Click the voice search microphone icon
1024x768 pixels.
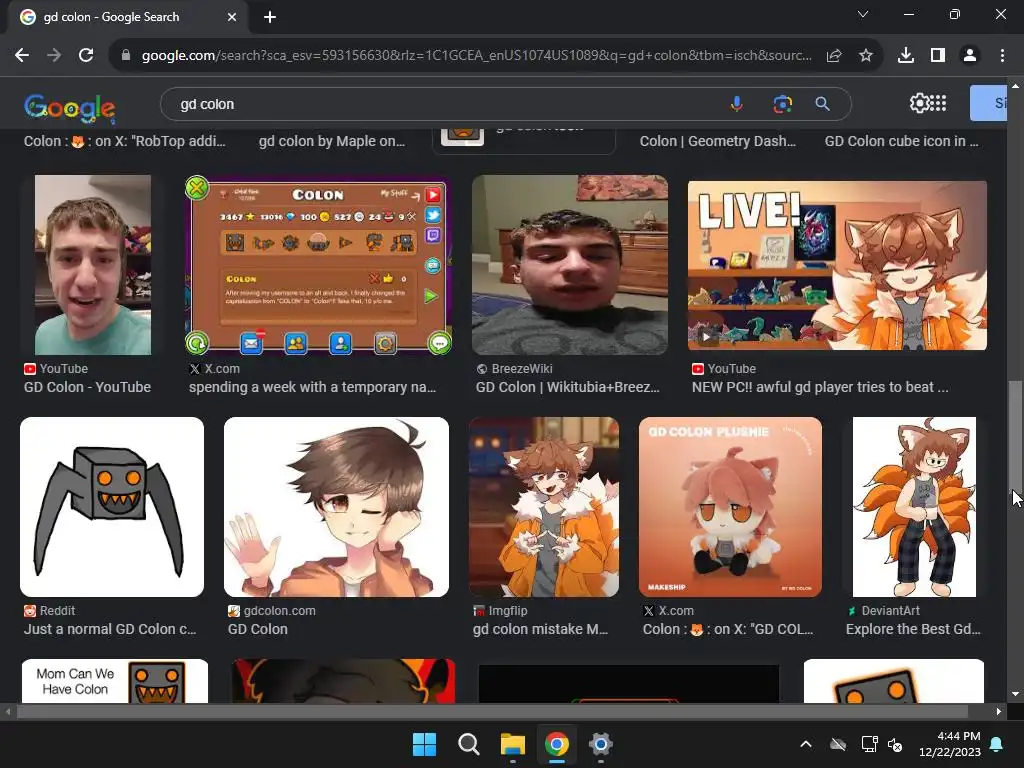coord(737,104)
